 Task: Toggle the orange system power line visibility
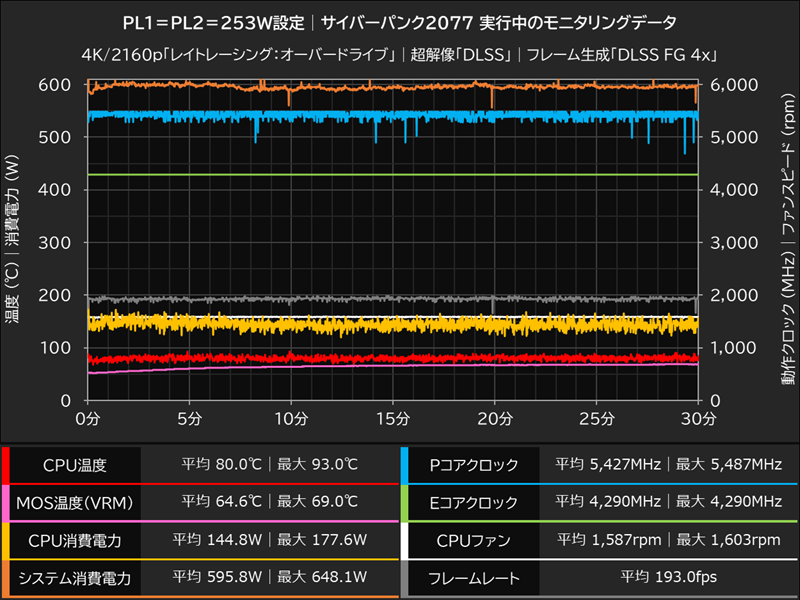coord(400,91)
